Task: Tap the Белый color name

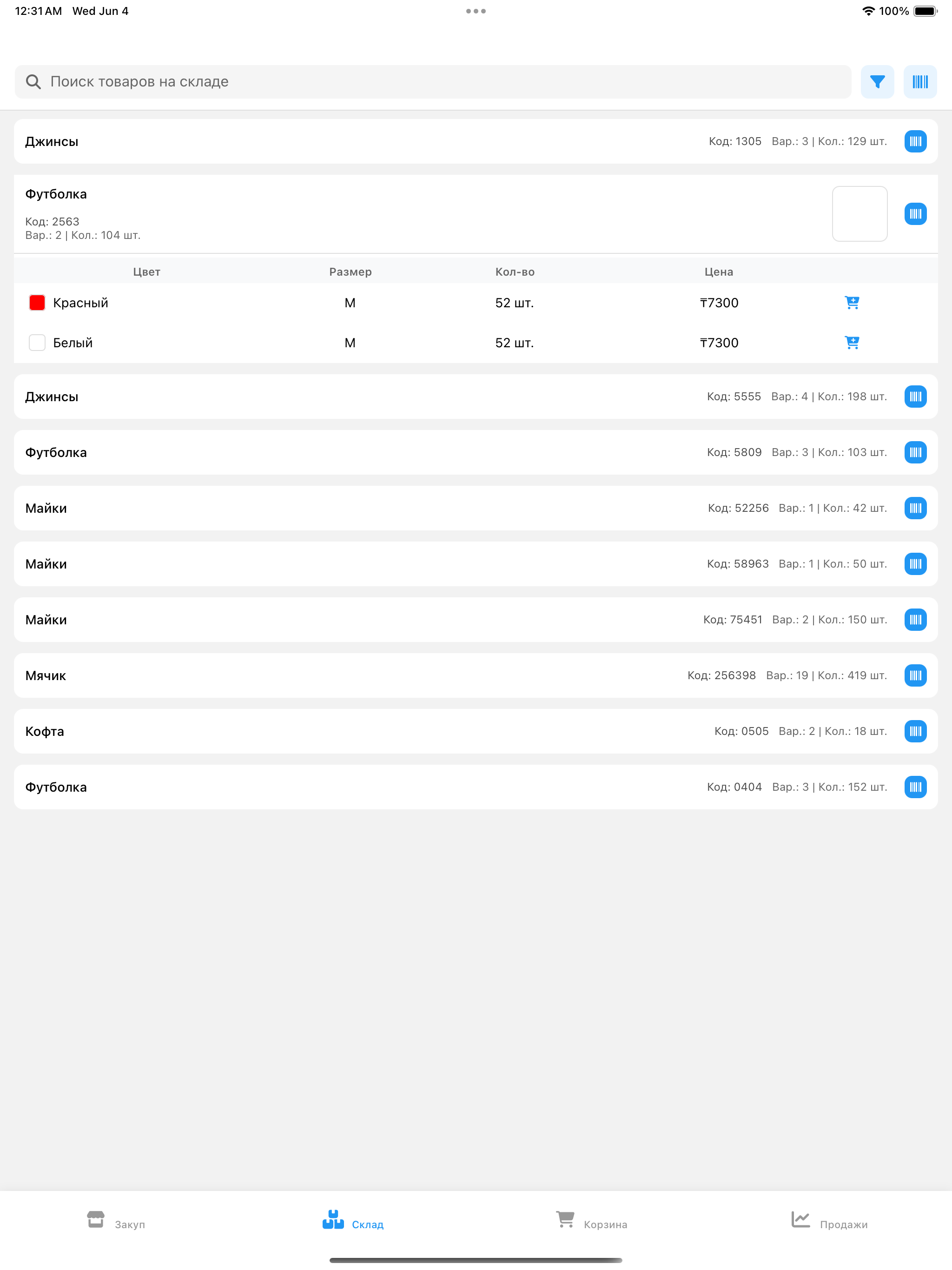Action: tap(73, 343)
